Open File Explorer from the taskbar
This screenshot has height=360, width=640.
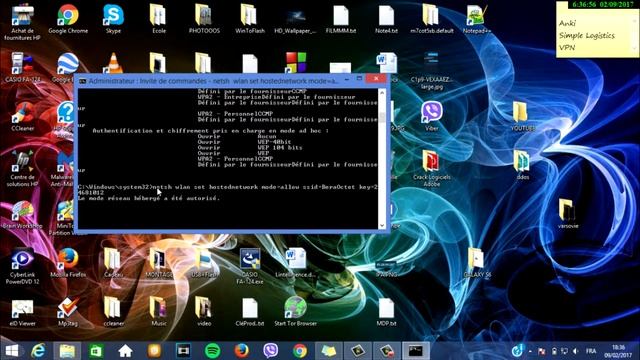click(x=67, y=351)
